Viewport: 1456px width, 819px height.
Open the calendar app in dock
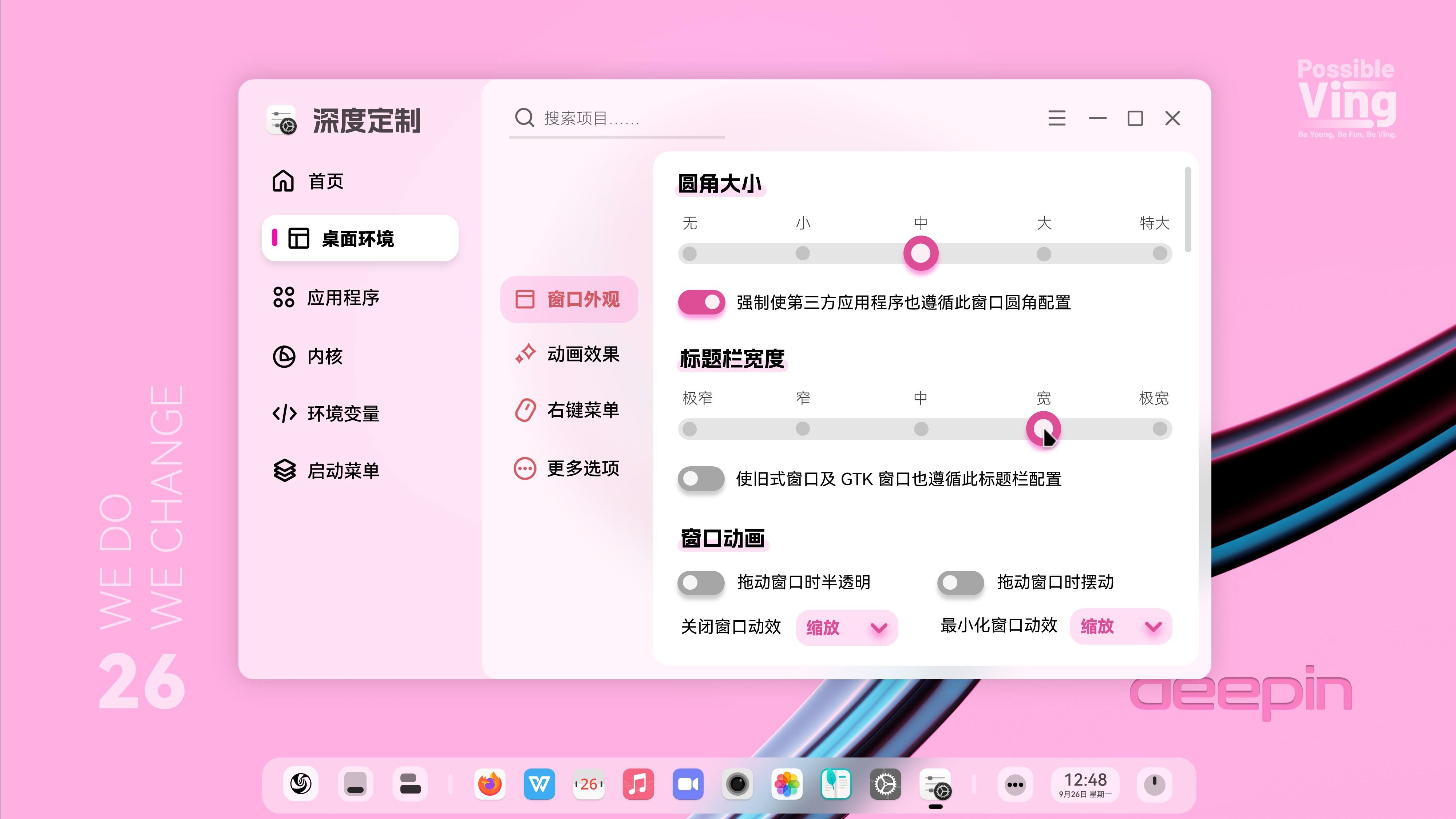(x=588, y=784)
